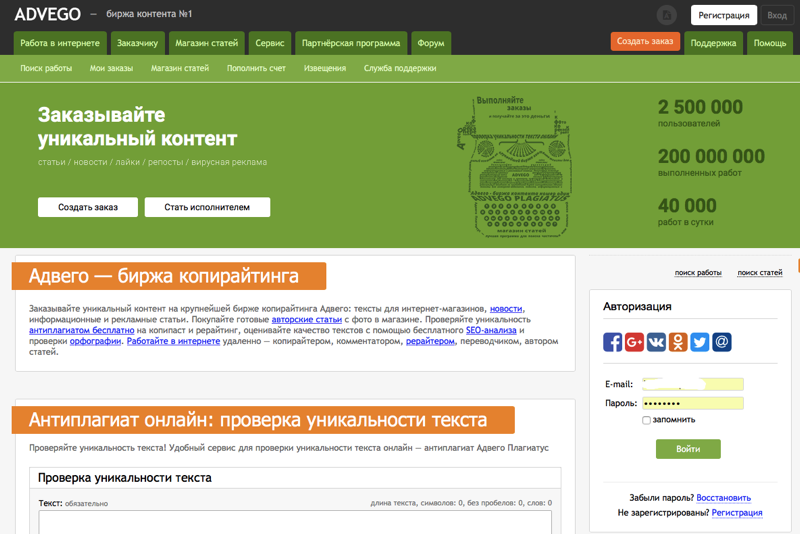Open the 'Поддержка' tab

coord(713,43)
